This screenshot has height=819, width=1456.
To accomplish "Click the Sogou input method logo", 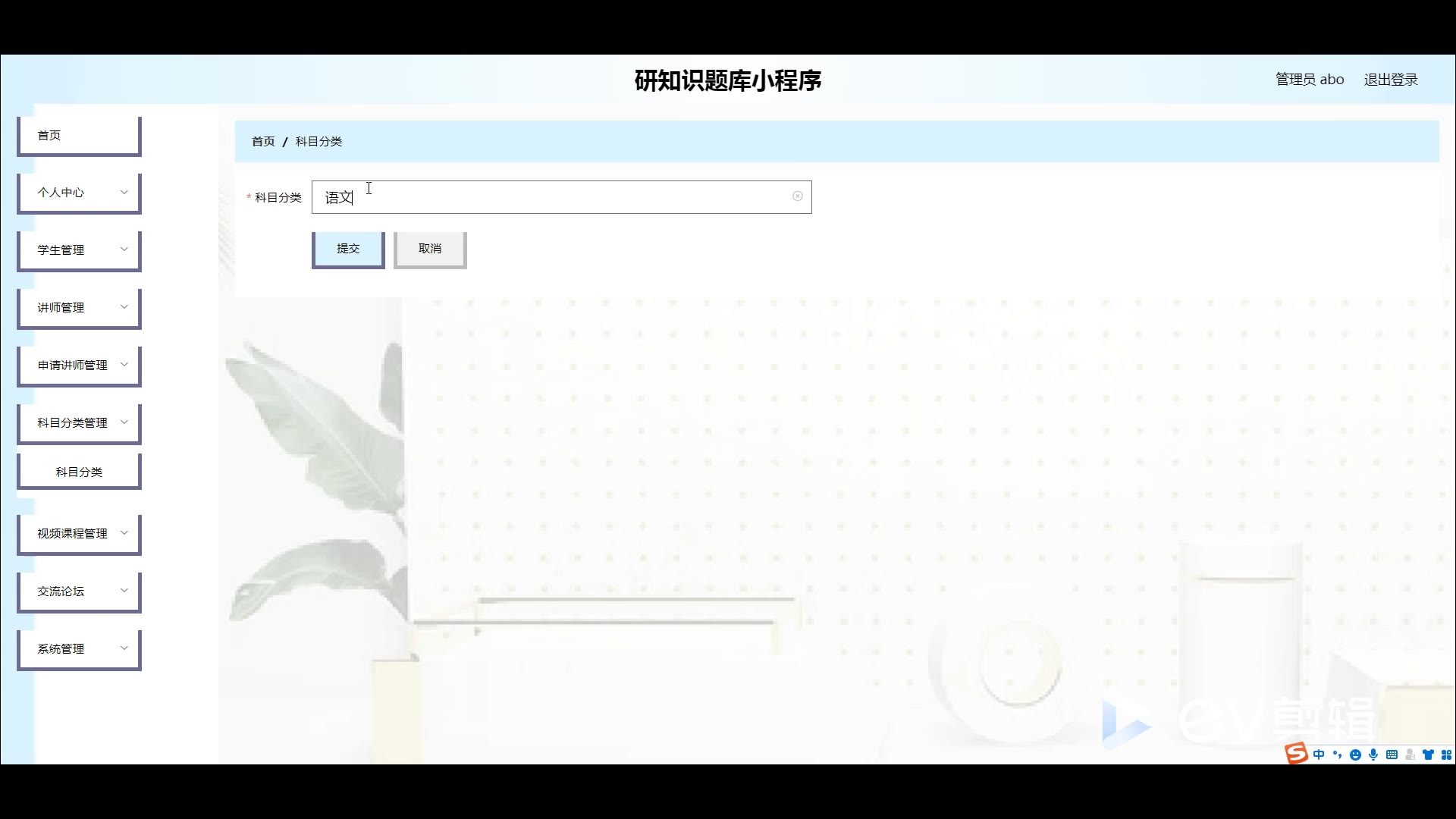I will point(1296,753).
